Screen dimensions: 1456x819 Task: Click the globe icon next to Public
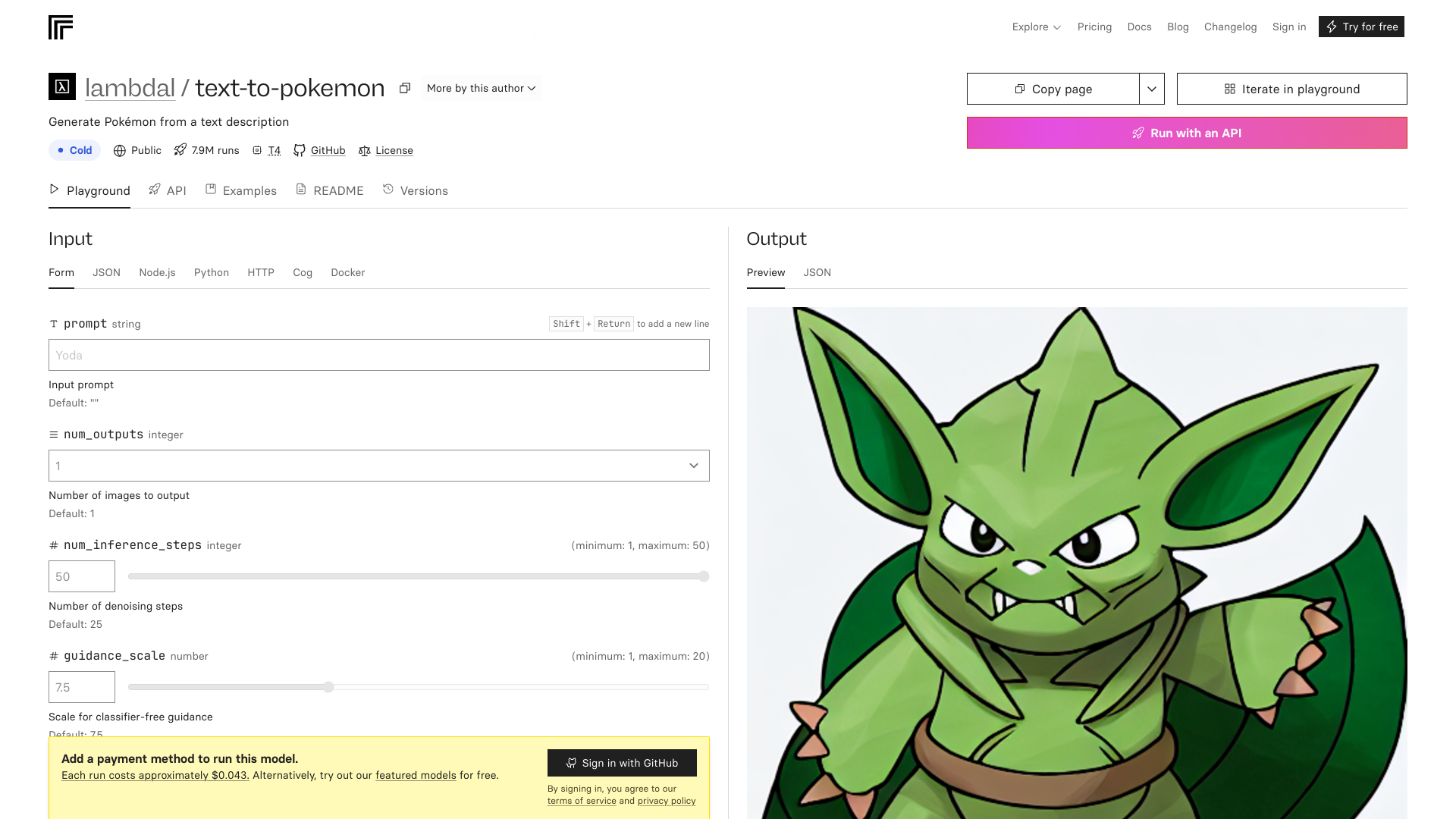[119, 150]
